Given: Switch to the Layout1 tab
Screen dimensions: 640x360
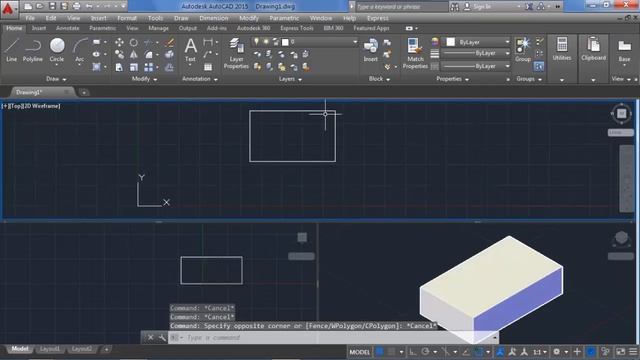Looking at the screenshot, I should coord(50,349).
